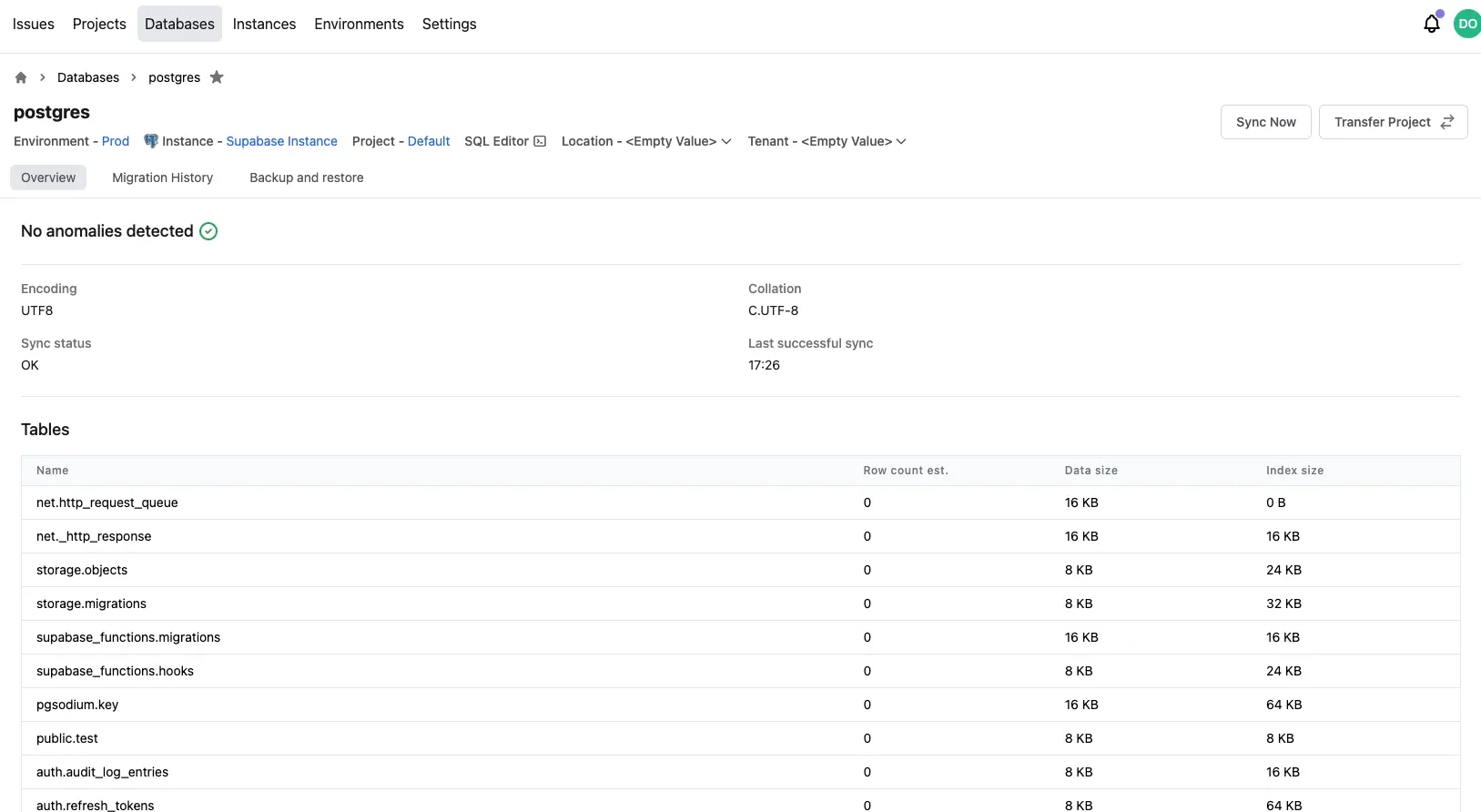1481x812 pixels.
Task: Select the storage.migrations table row
Action: coord(741,604)
